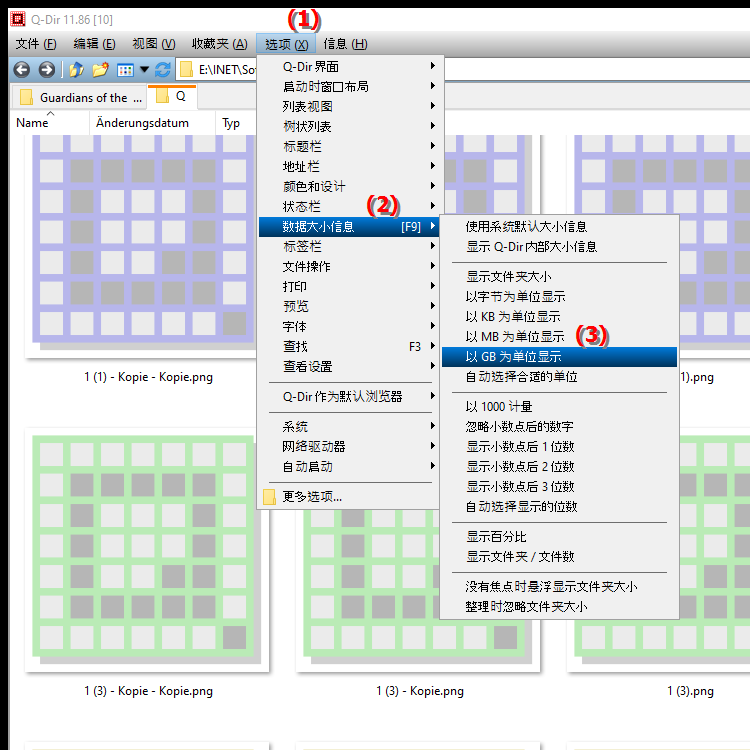Open the 视图 (V) menu
Image resolution: width=750 pixels, height=750 pixels.
pos(154,44)
